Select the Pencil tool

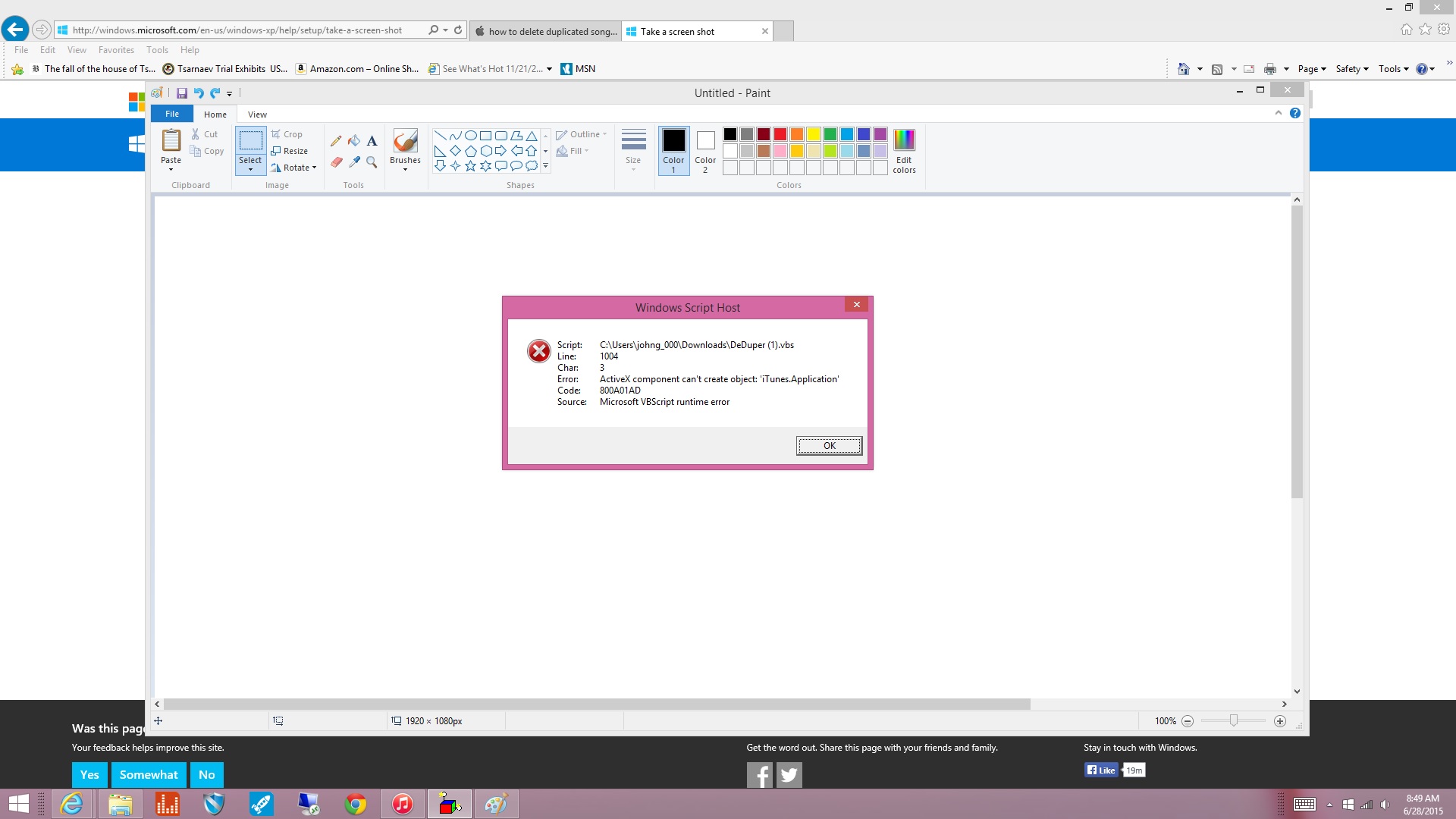(x=336, y=140)
